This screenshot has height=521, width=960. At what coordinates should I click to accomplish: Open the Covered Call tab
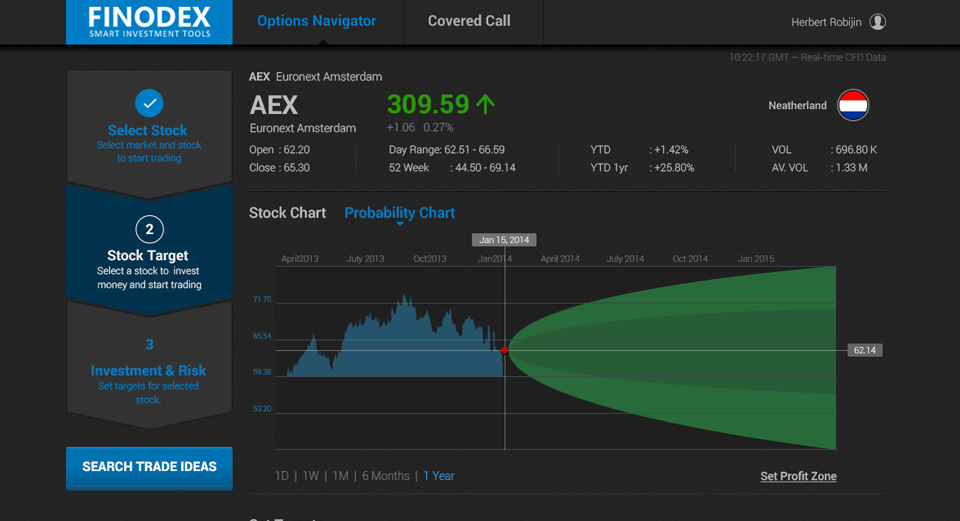click(469, 21)
